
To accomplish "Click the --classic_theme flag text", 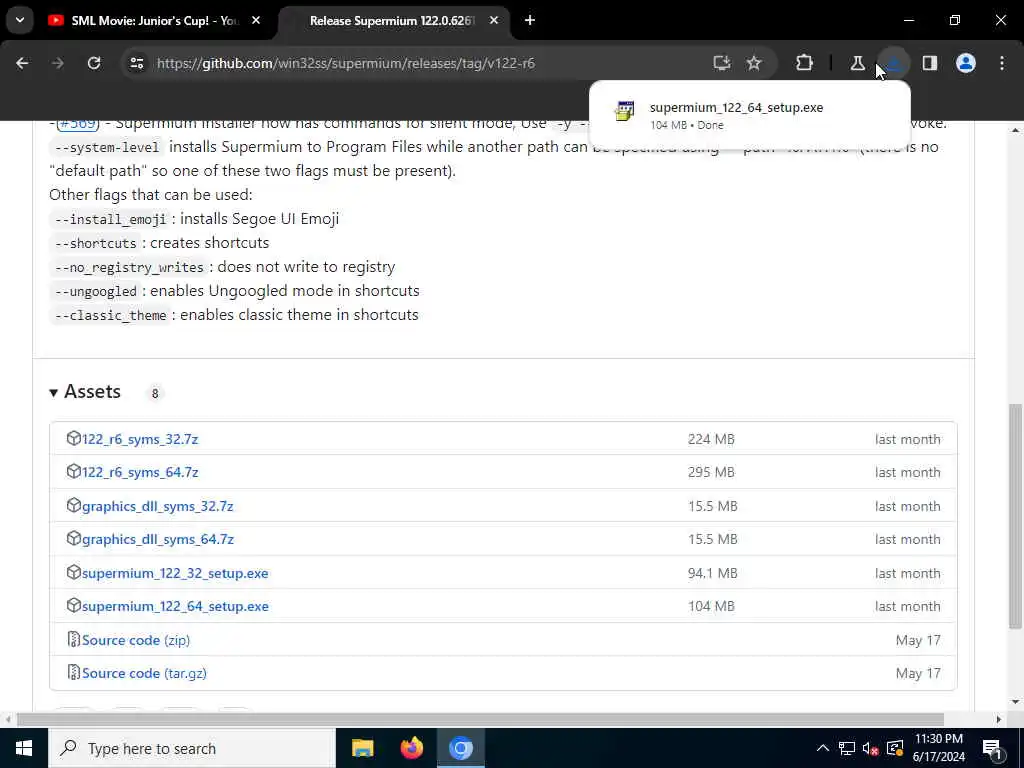I will 110,315.
